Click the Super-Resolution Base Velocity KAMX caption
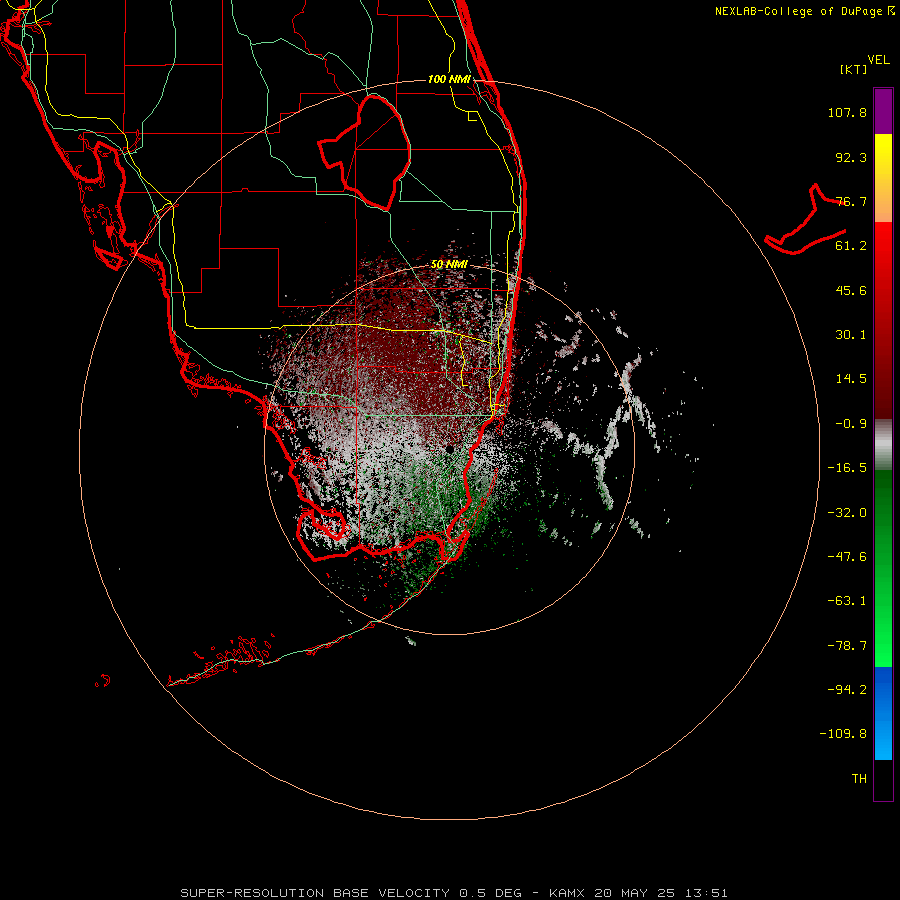This screenshot has height=900, width=900. [x=454, y=893]
